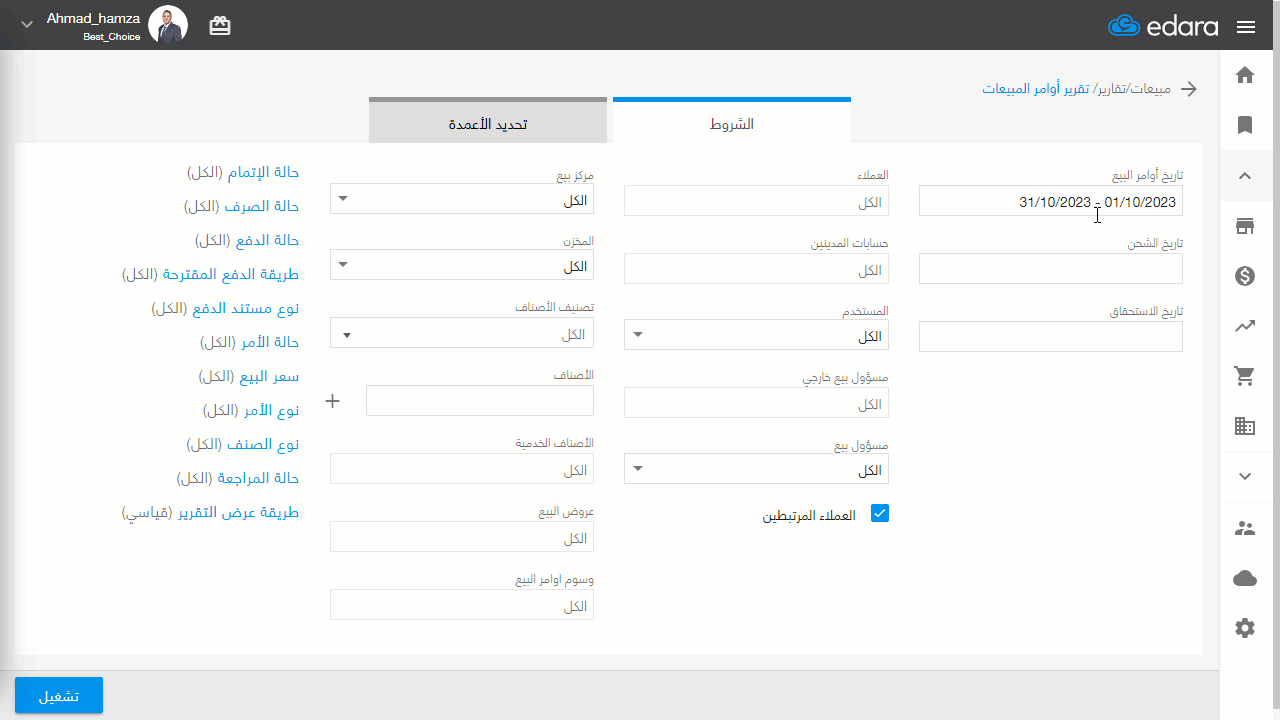
Task: Open the settings gear in sidebar
Action: tap(1245, 628)
